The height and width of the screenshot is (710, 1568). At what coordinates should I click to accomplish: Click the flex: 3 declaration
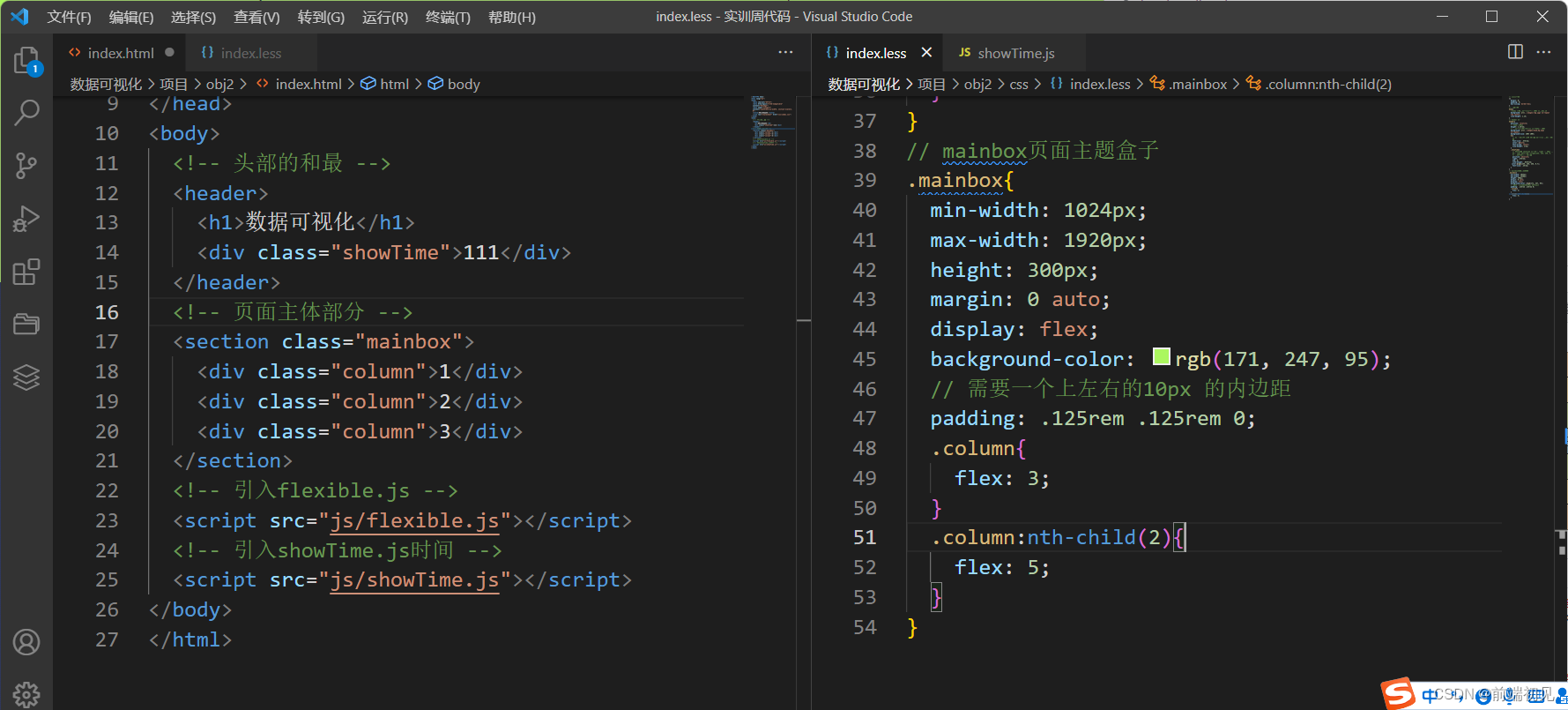[1001, 478]
